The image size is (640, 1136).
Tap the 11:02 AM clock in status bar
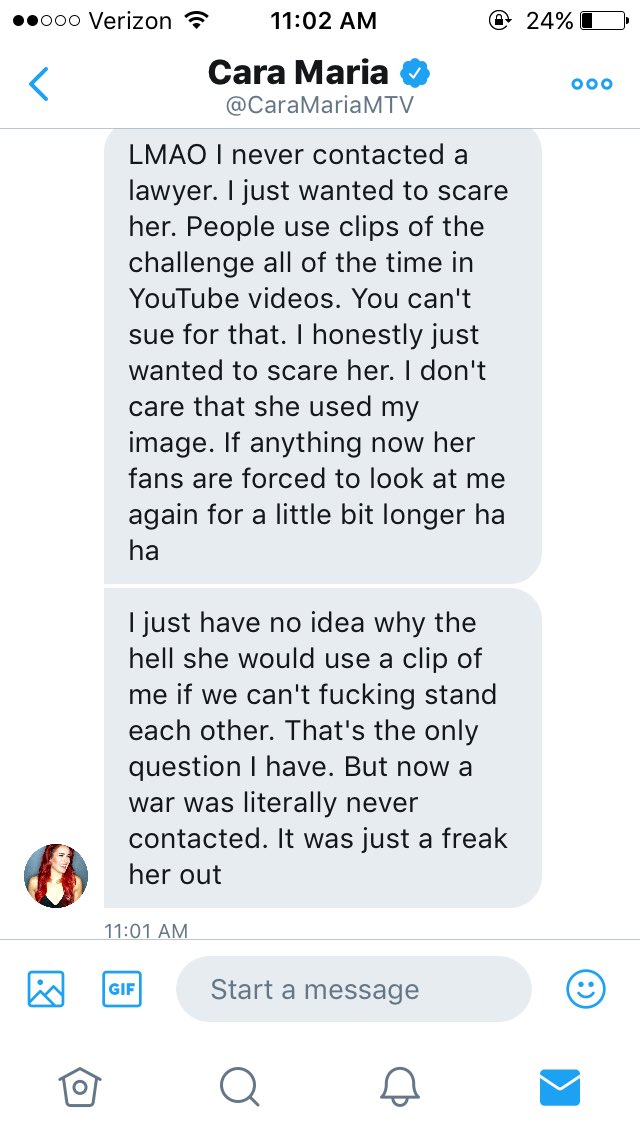[323, 20]
